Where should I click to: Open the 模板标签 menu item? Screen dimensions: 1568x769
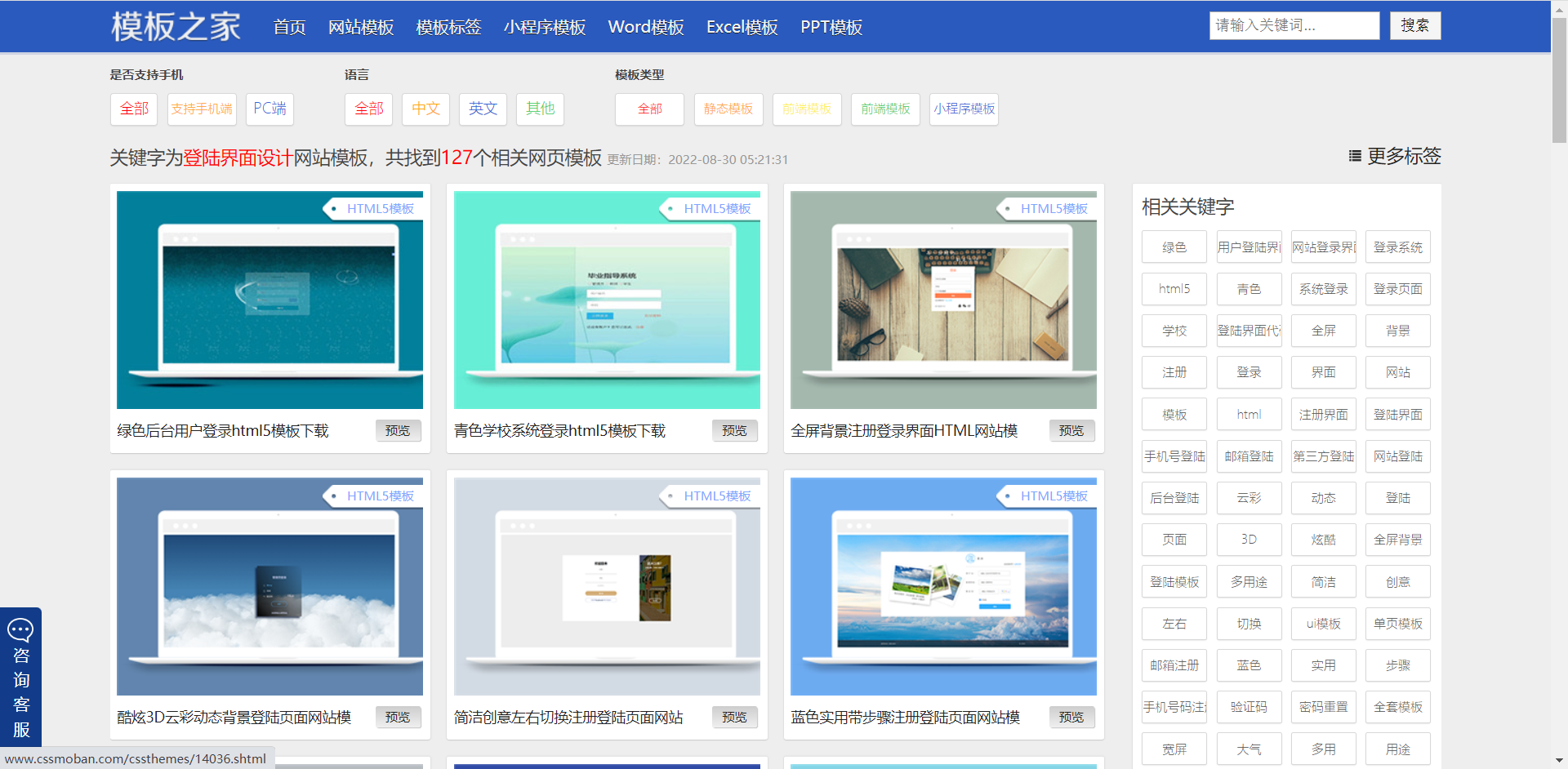point(448,27)
